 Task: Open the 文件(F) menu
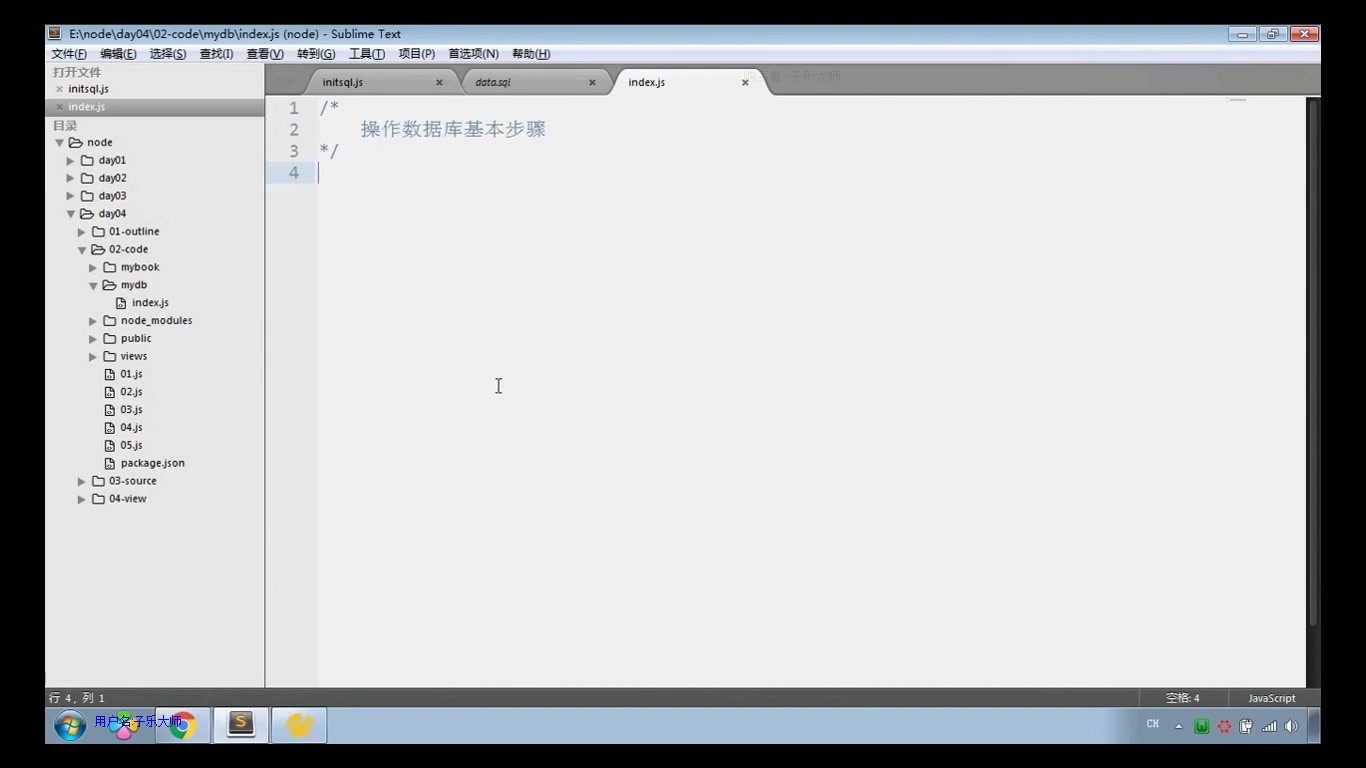click(69, 54)
